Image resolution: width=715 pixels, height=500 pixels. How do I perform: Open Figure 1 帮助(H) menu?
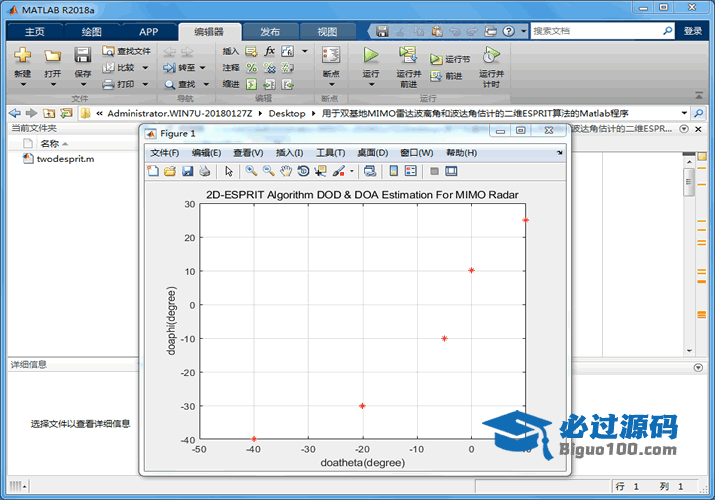tap(461, 153)
